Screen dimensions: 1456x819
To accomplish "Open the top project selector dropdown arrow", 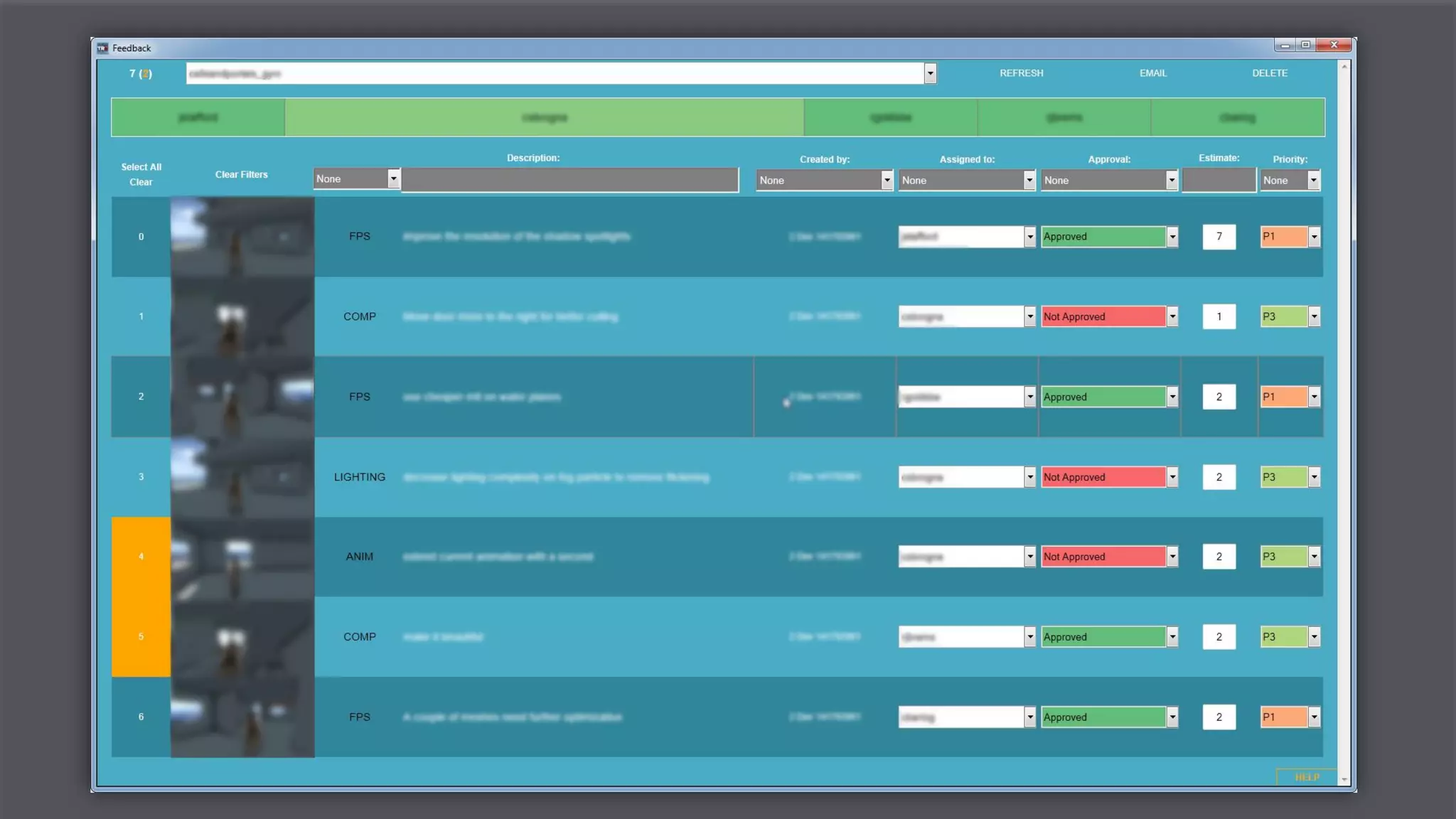I will 929,73.
